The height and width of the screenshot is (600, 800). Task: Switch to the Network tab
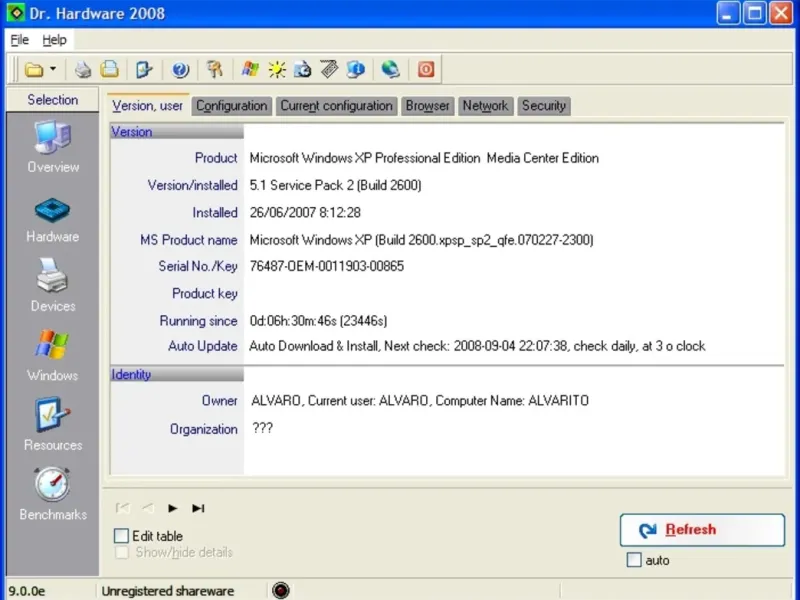(x=485, y=106)
